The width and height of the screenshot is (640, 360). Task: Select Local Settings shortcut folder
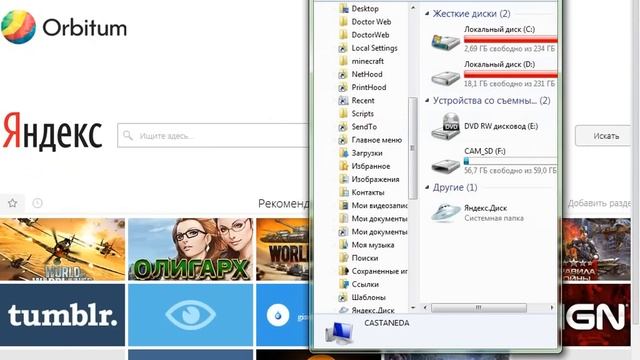[374, 48]
